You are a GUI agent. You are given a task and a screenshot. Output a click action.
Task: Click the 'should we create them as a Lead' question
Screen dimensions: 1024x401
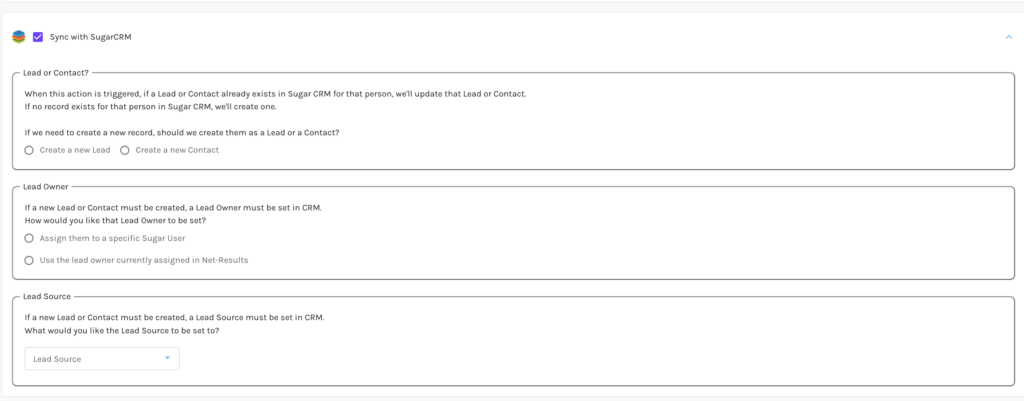182,133
